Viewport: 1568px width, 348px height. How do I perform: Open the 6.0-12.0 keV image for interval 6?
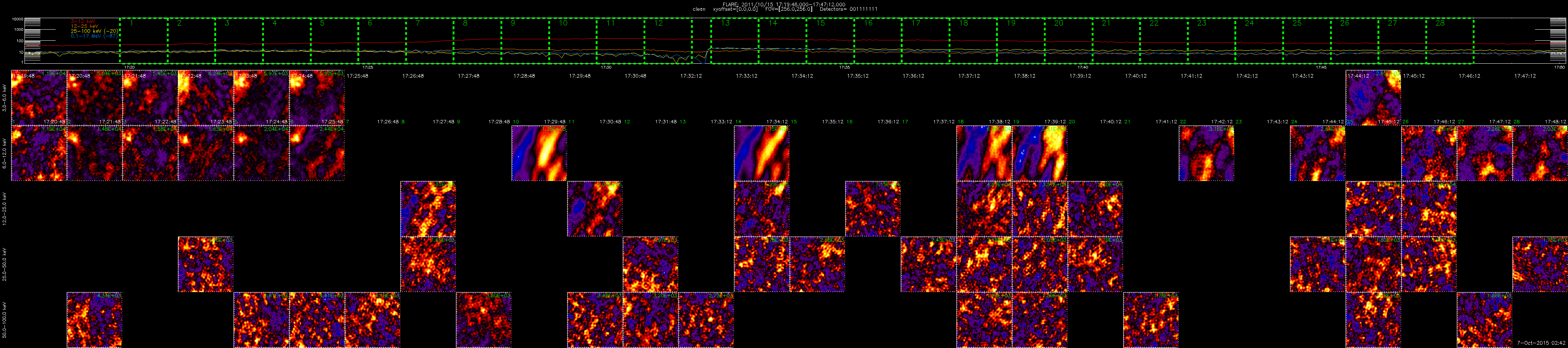317,153
